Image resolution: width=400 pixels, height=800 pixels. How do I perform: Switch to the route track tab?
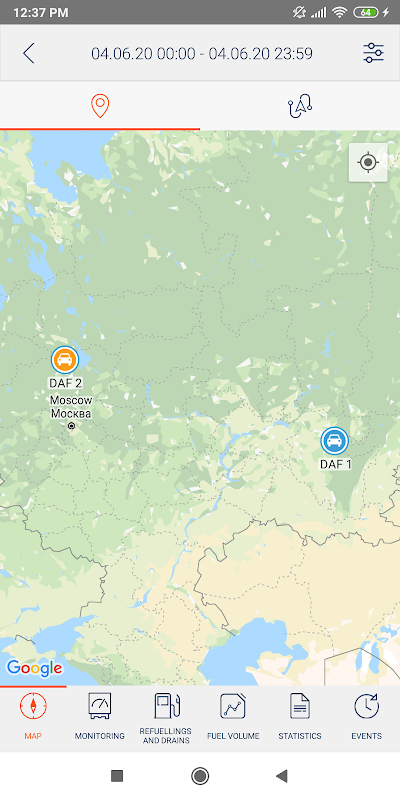300,106
